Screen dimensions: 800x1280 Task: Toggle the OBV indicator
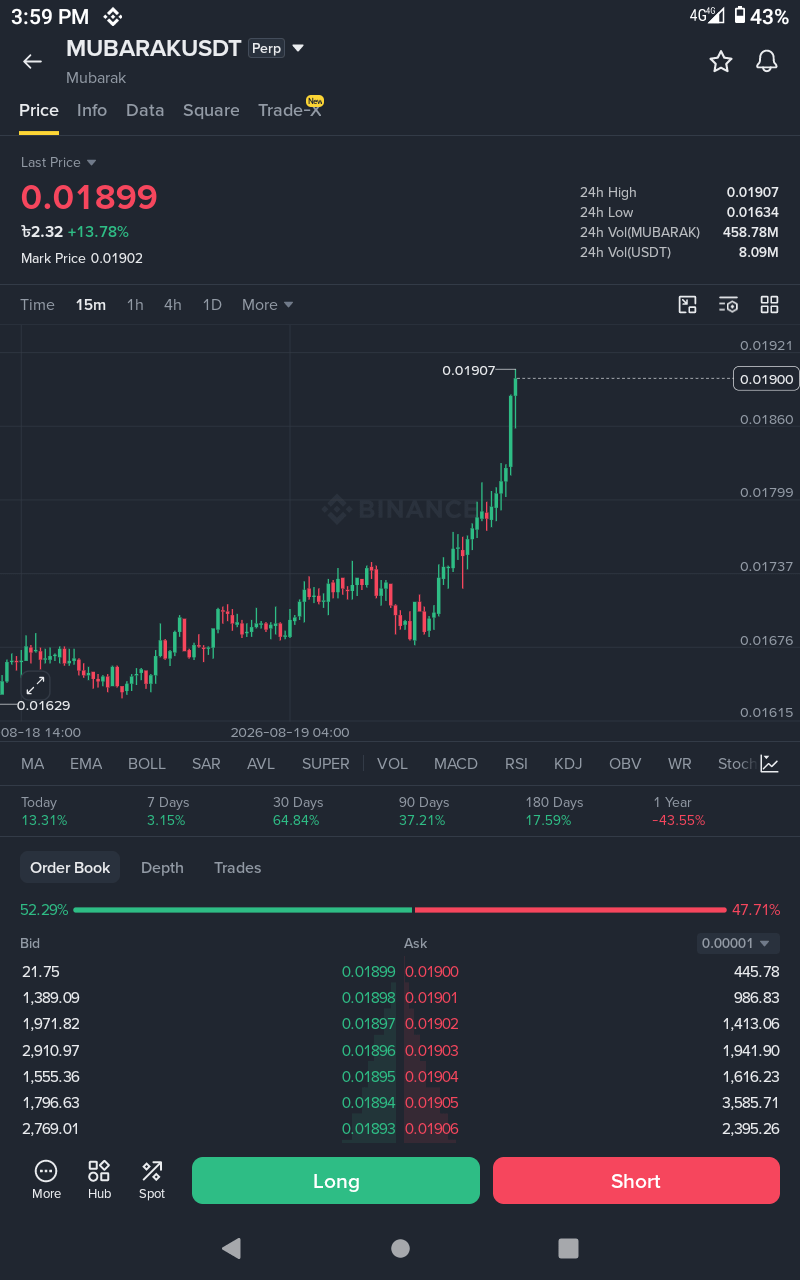625,764
